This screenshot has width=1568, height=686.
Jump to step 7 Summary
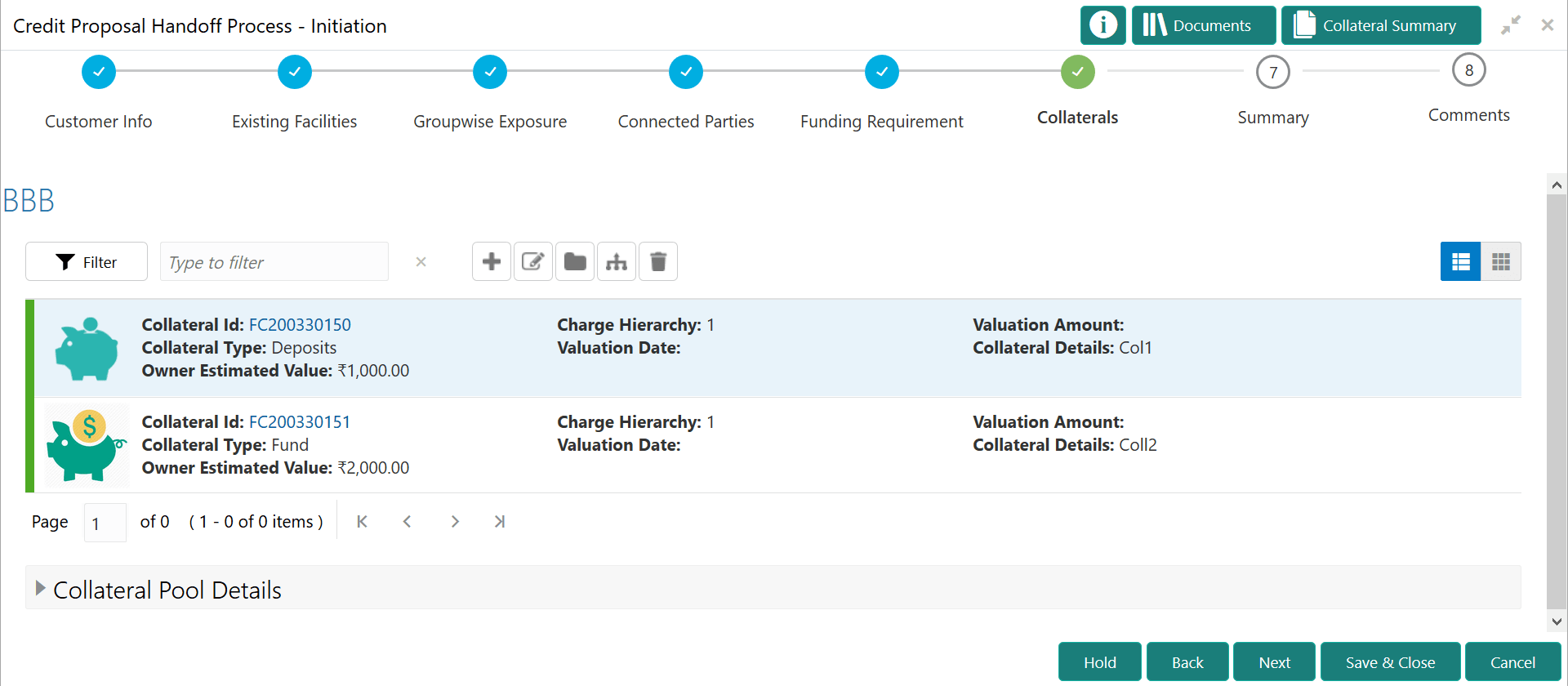pyautogui.click(x=1273, y=72)
